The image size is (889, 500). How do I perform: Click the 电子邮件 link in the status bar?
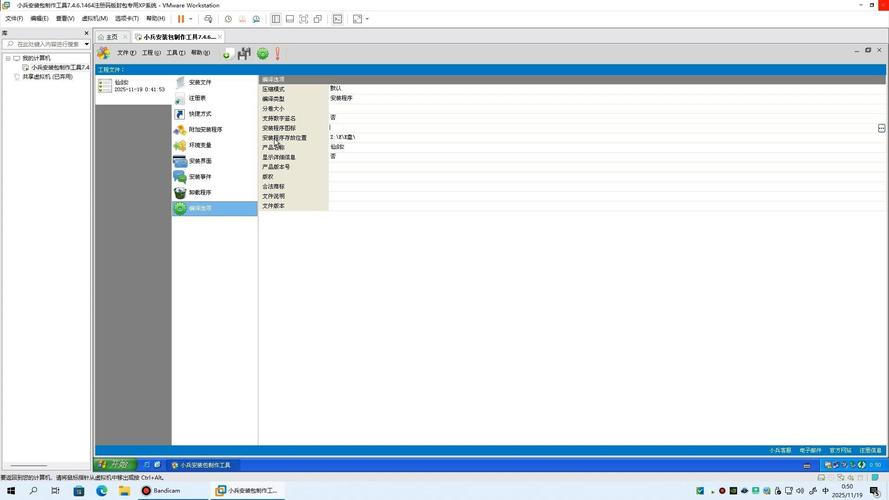(810, 450)
